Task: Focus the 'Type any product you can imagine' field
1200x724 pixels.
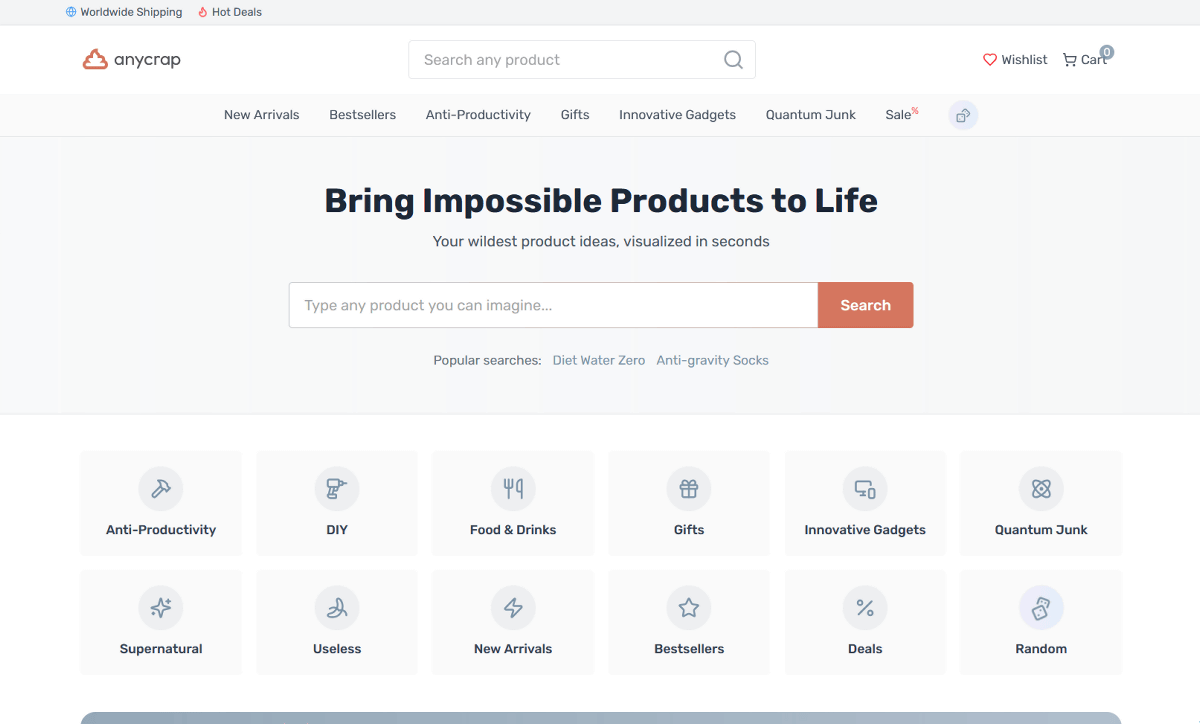Action: [x=553, y=305]
